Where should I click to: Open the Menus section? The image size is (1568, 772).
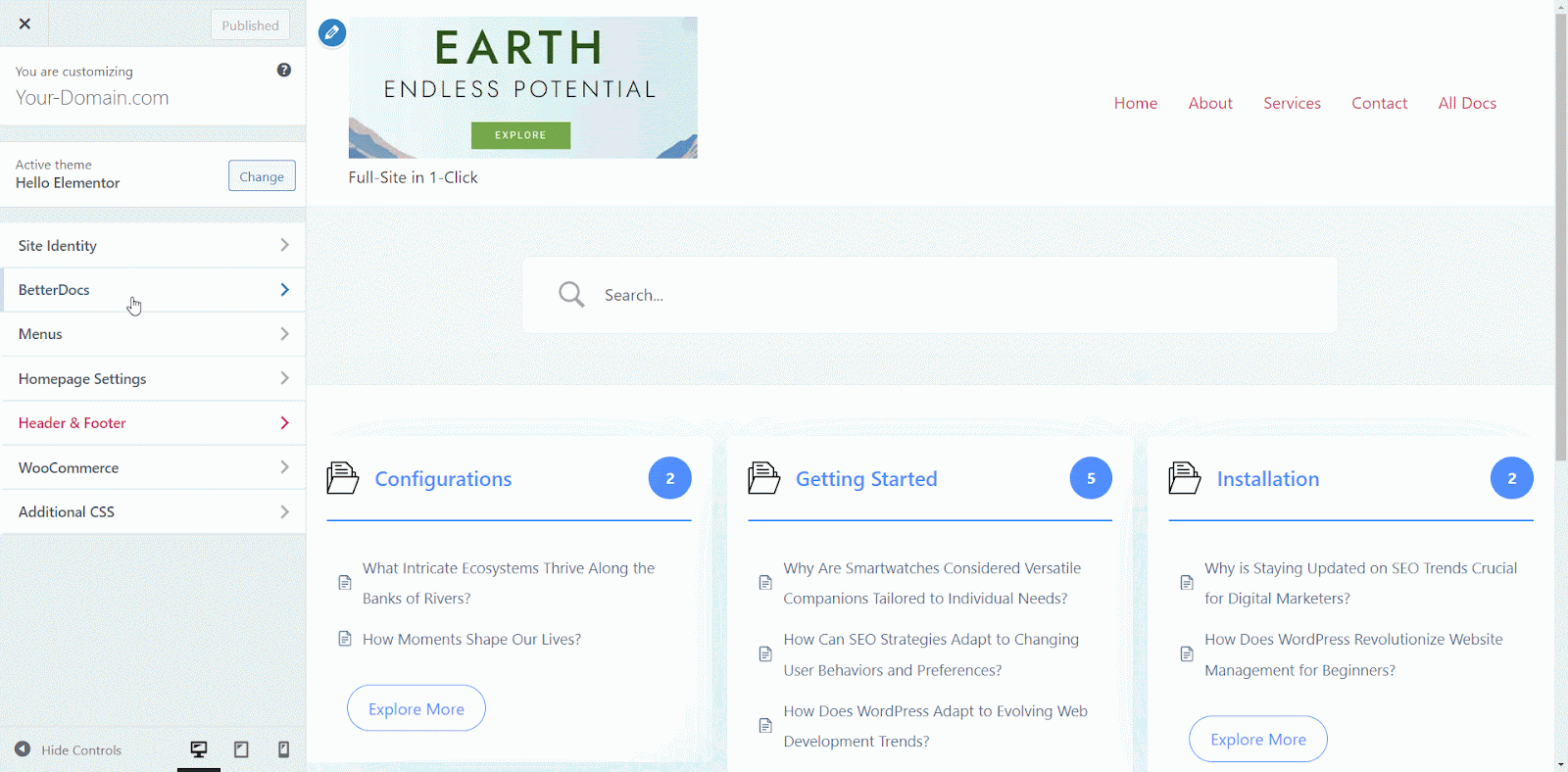click(153, 334)
